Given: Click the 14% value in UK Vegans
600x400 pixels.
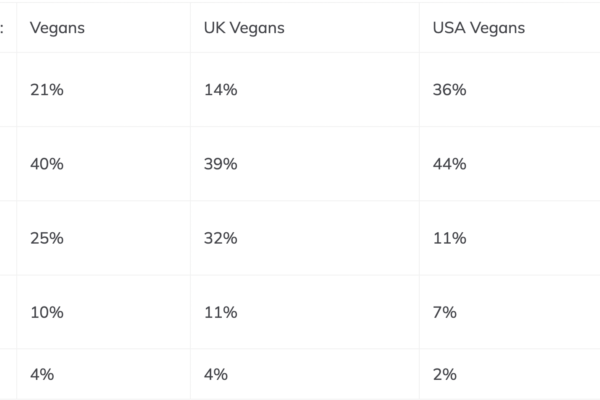Looking at the screenshot, I should [219, 90].
